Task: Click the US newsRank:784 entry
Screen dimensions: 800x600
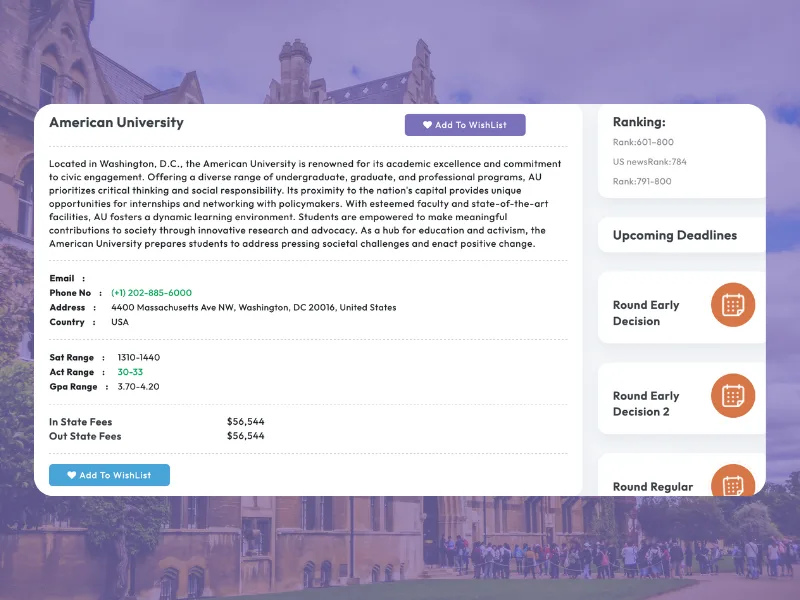Action: pyautogui.click(x=650, y=162)
